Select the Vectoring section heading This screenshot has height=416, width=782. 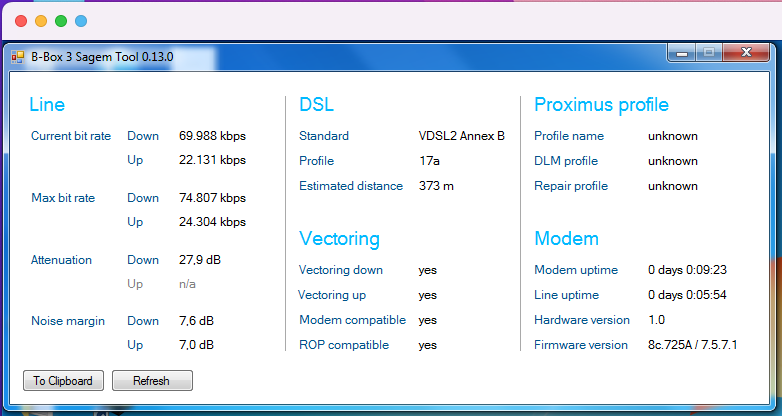tap(339, 238)
